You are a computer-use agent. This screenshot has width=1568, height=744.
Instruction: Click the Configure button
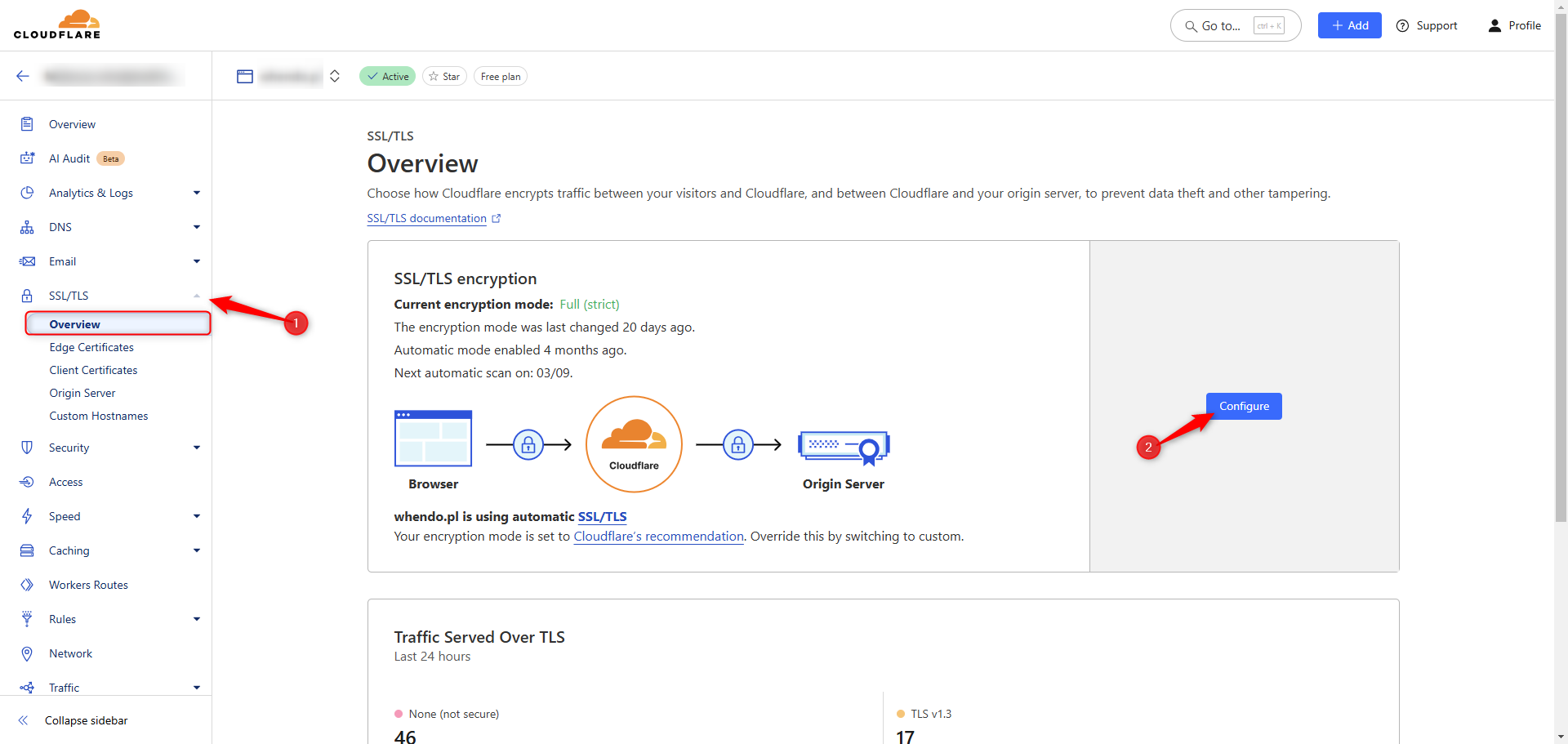coord(1244,406)
